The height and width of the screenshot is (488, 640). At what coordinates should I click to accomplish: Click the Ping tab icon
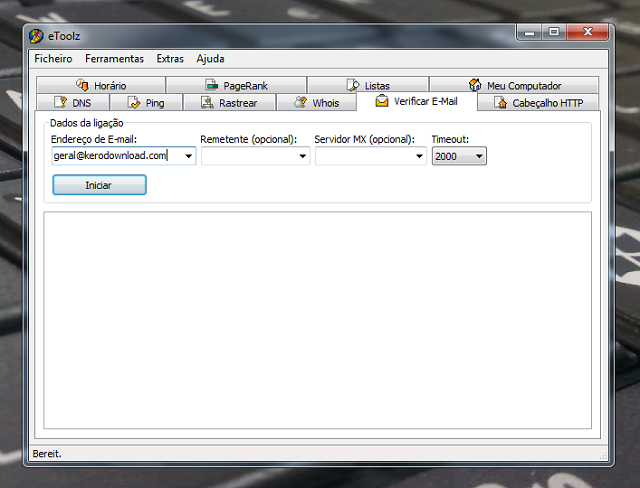pyautogui.click(x=134, y=102)
